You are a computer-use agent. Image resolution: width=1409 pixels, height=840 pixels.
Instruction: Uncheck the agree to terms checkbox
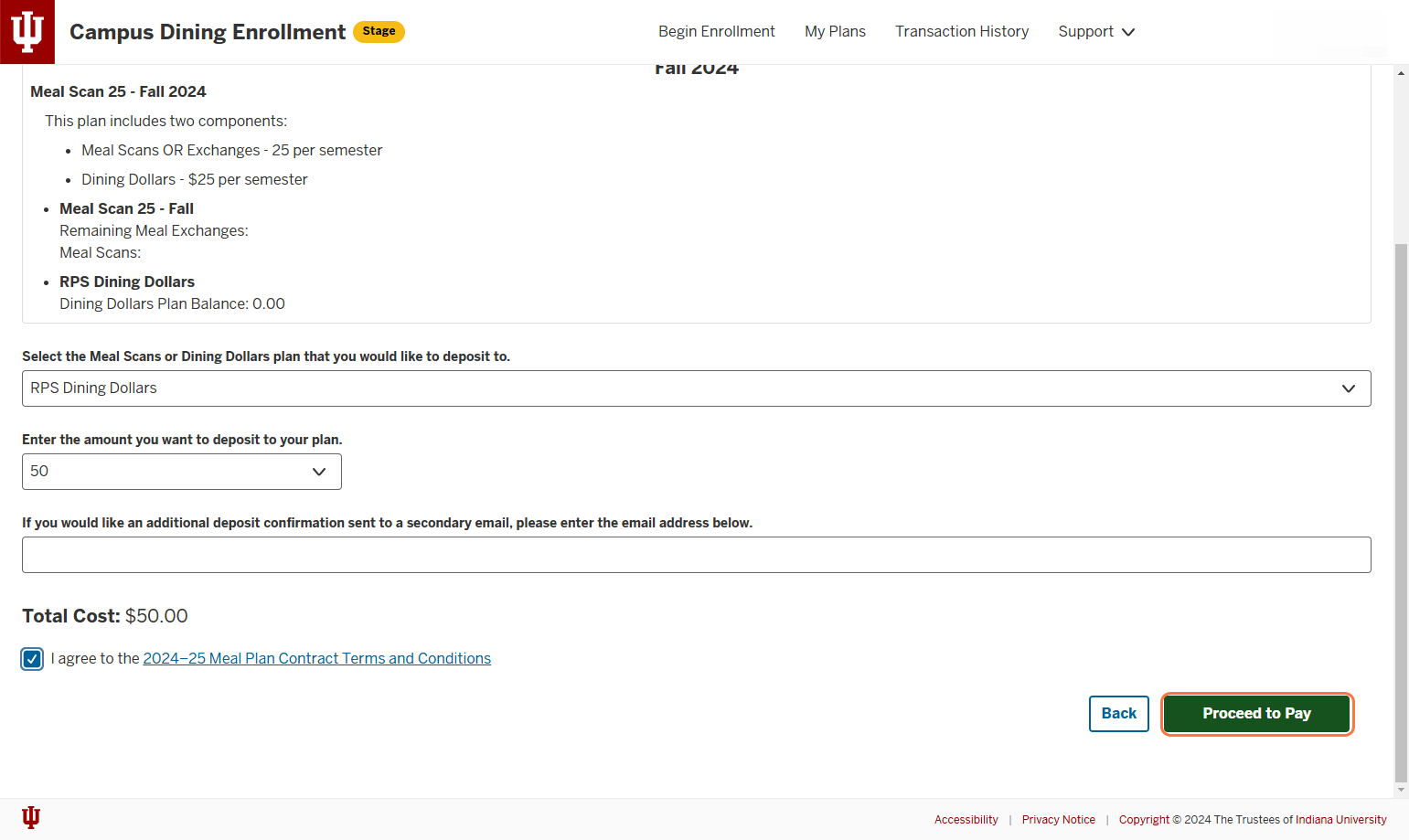point(32,659)
